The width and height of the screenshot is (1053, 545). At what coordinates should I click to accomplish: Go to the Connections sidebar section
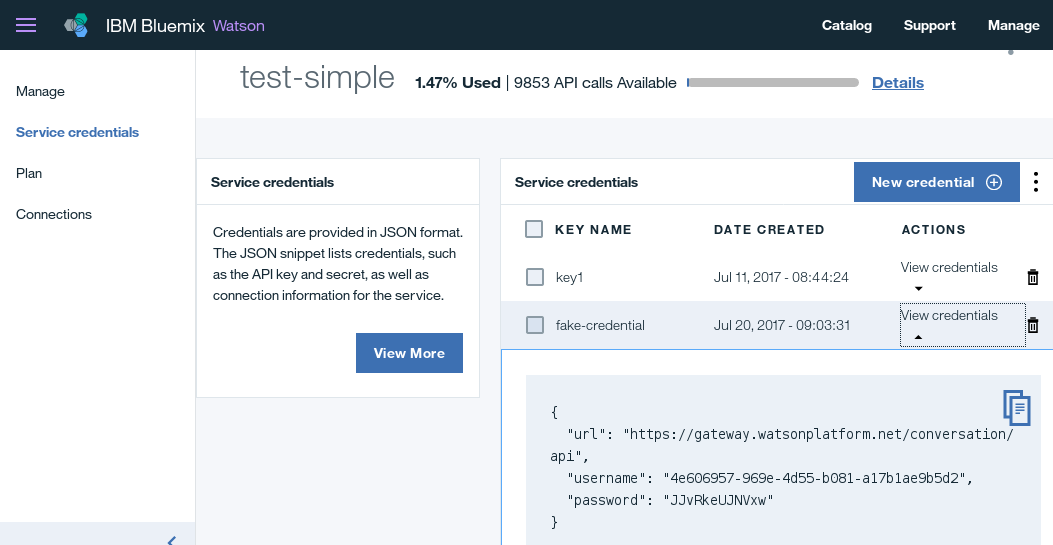click(x=54, y=214)
